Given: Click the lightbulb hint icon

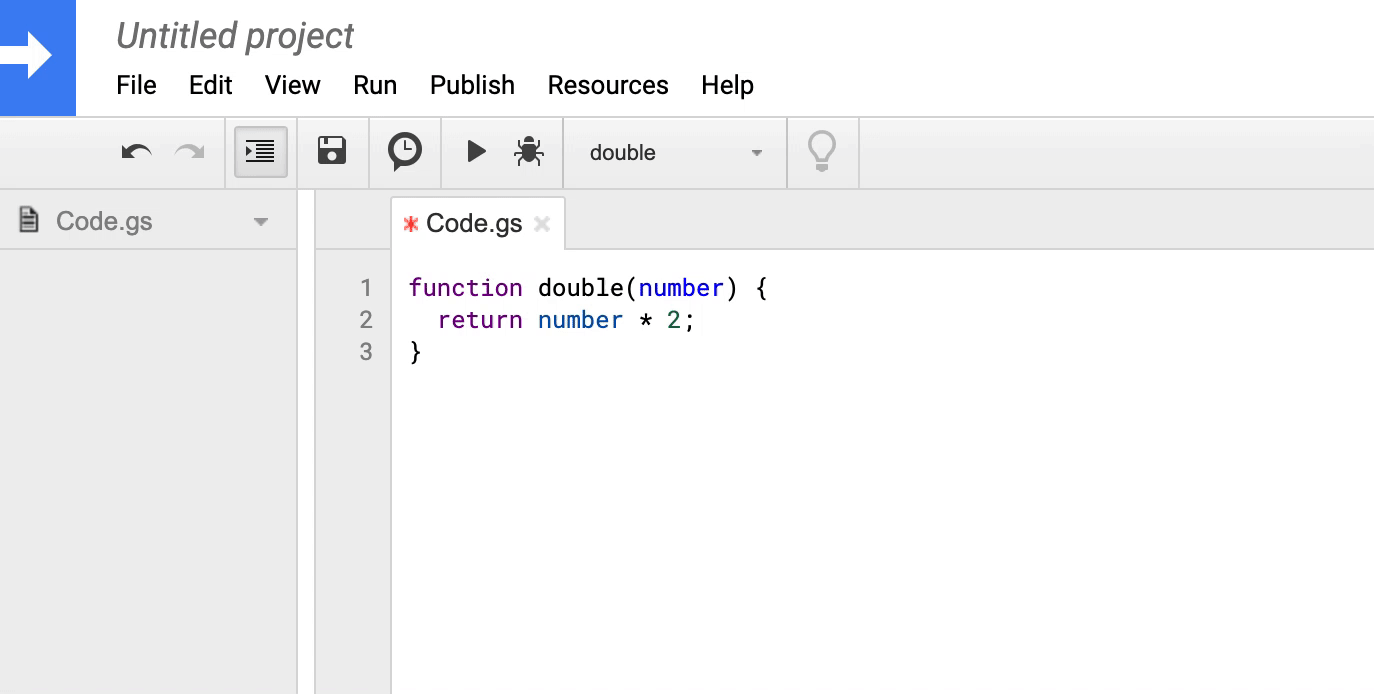Looking at the screenshot, I should click(821, 152).
